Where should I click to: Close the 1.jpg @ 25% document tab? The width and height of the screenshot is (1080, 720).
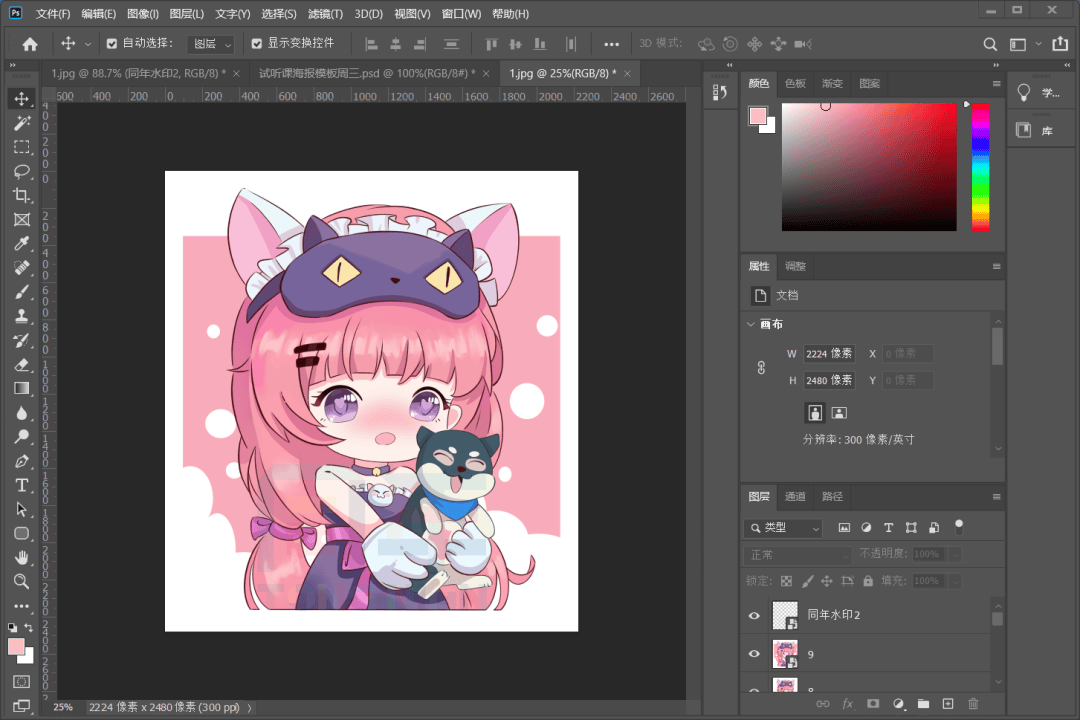627,74
